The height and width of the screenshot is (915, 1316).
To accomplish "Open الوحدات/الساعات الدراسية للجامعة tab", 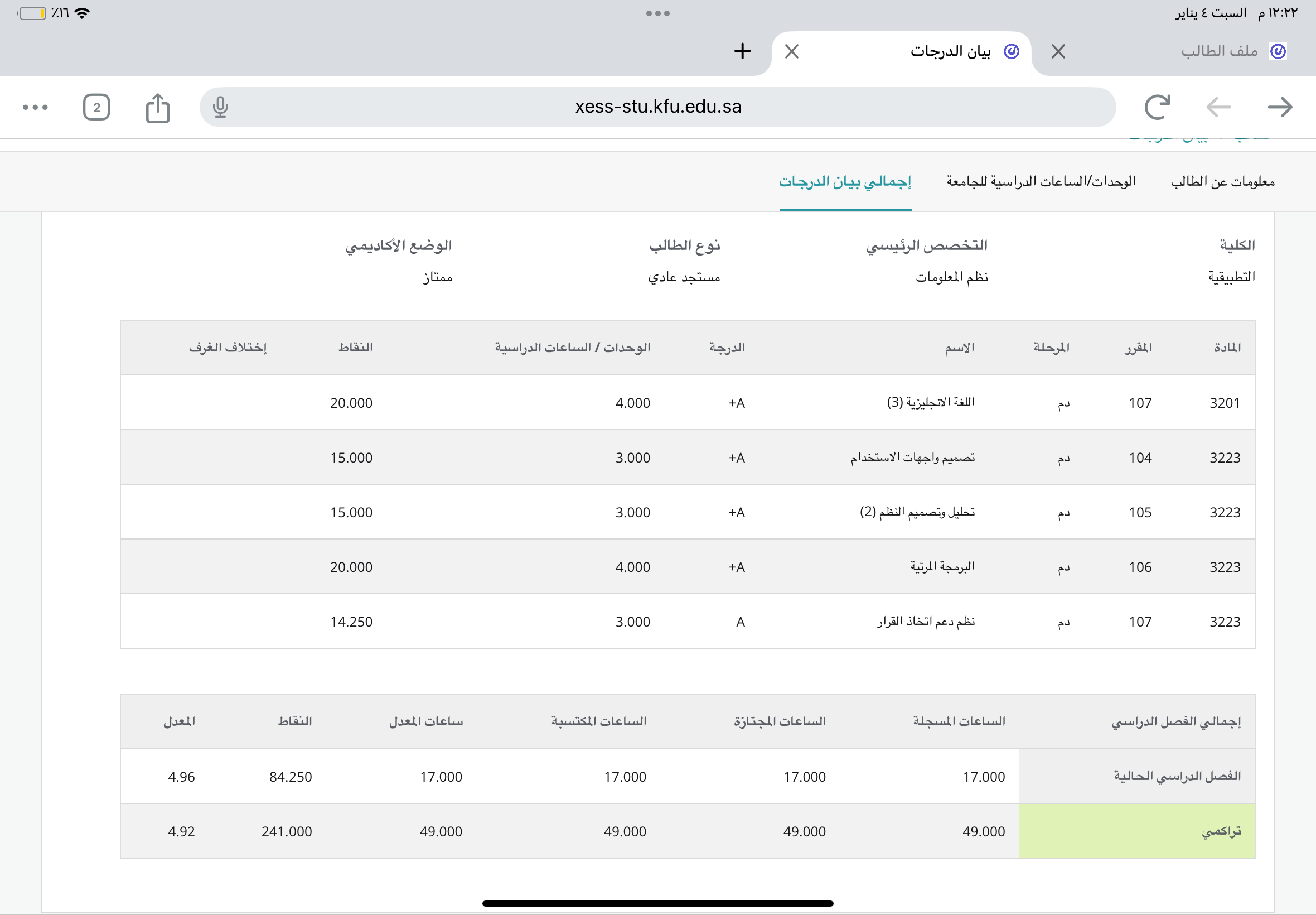I will tap(1041, 182).
